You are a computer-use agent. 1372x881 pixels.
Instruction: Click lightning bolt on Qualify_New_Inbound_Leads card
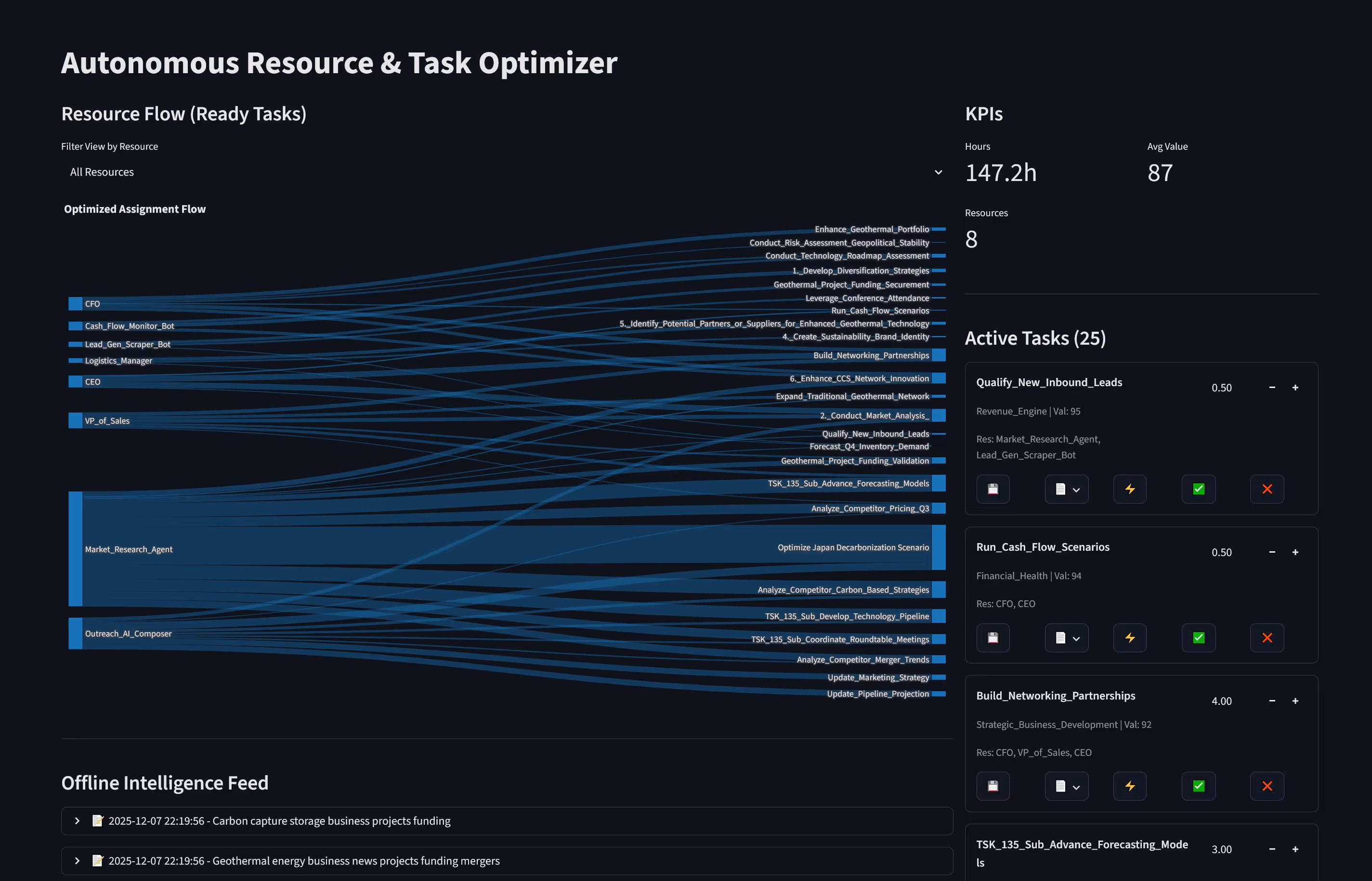tap(1129, 489)
